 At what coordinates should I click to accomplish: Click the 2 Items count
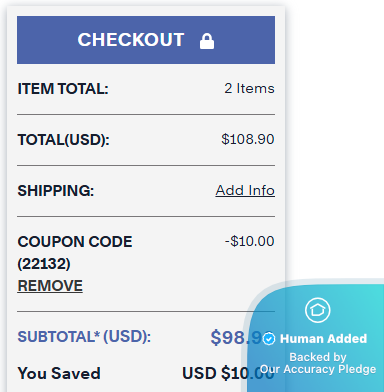pyautogui.click(x=249, y=88)
